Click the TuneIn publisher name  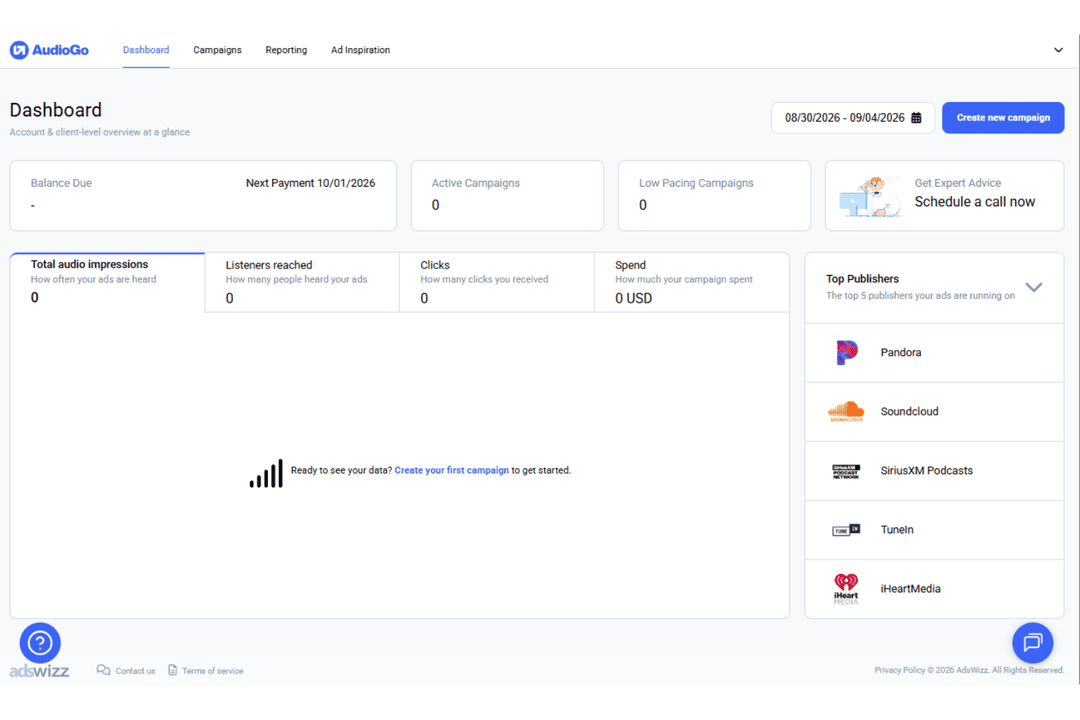point(897,530)
